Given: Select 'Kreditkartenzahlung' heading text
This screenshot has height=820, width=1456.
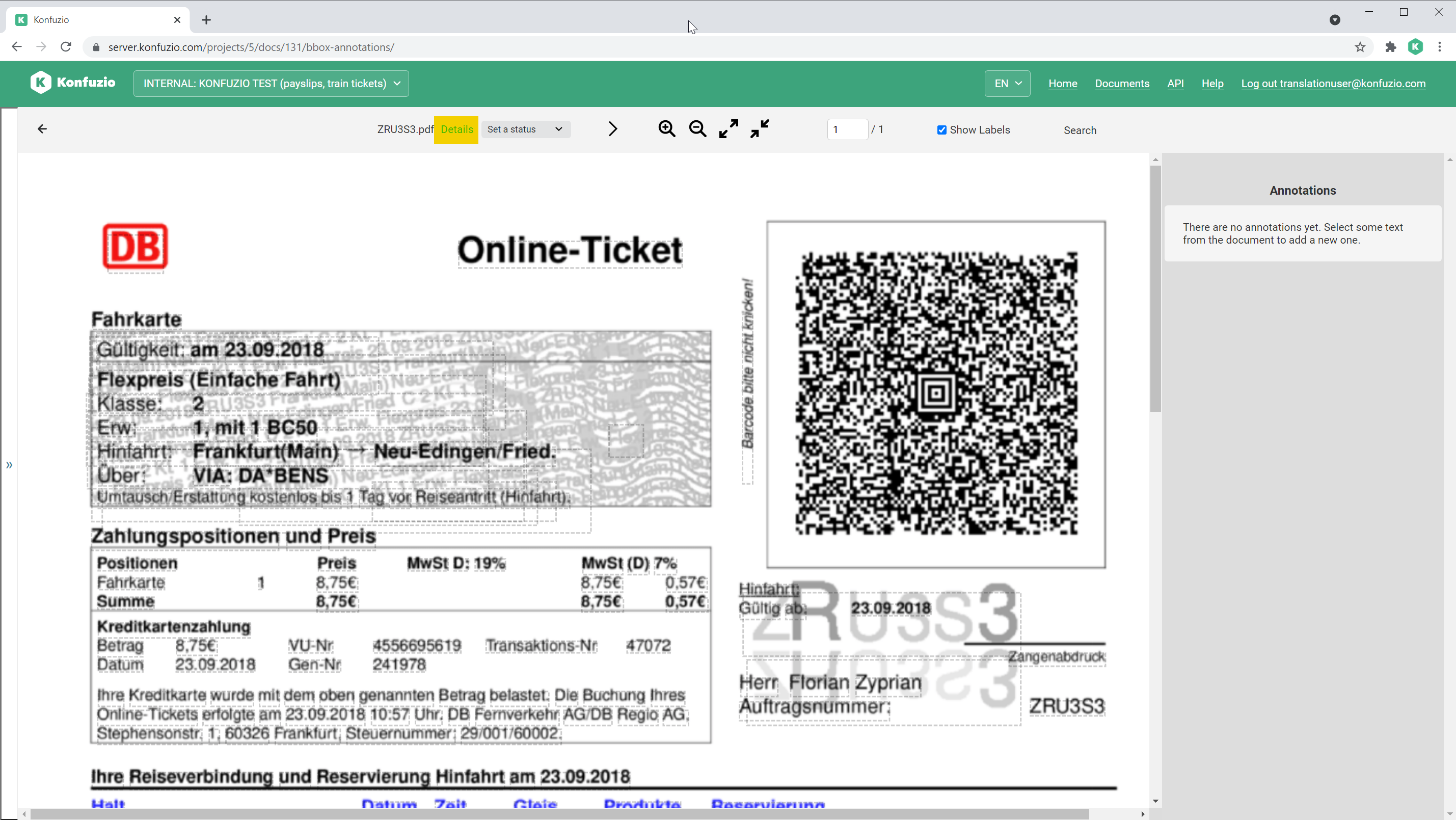Looking at the screenshot, I should click(174, 626).
